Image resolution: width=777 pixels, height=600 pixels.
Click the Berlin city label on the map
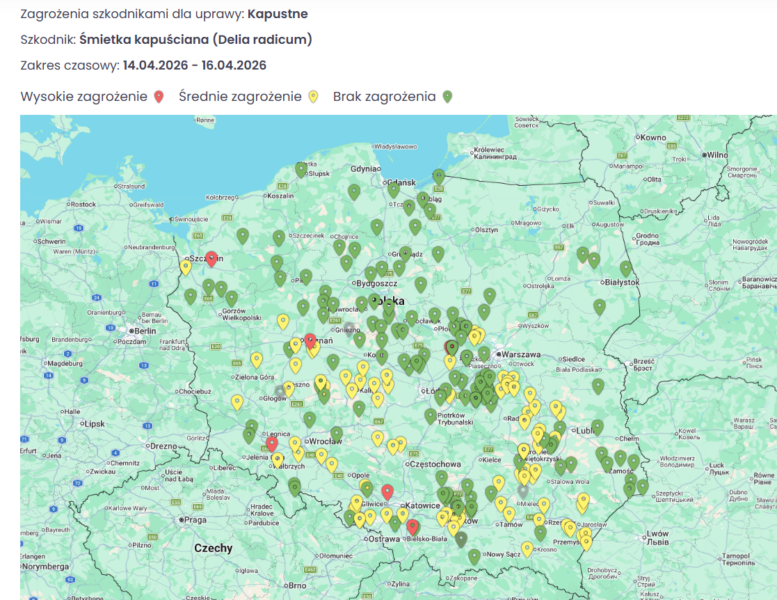[x=145, y=330]
